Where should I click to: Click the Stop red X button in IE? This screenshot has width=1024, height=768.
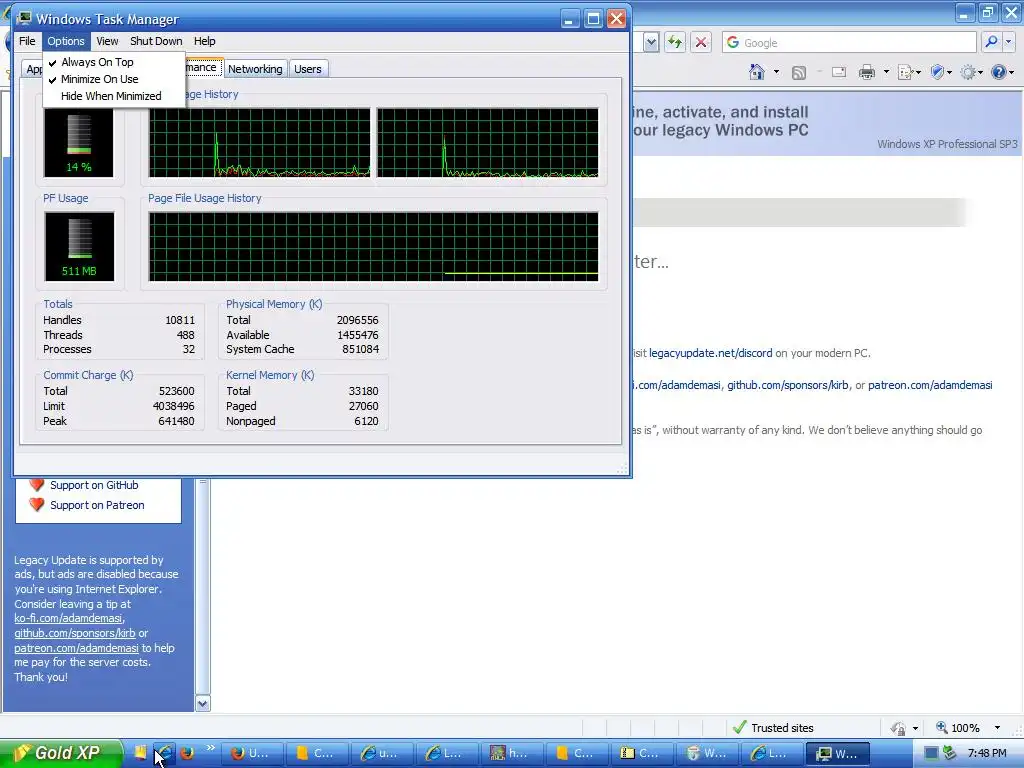point(701,42)
